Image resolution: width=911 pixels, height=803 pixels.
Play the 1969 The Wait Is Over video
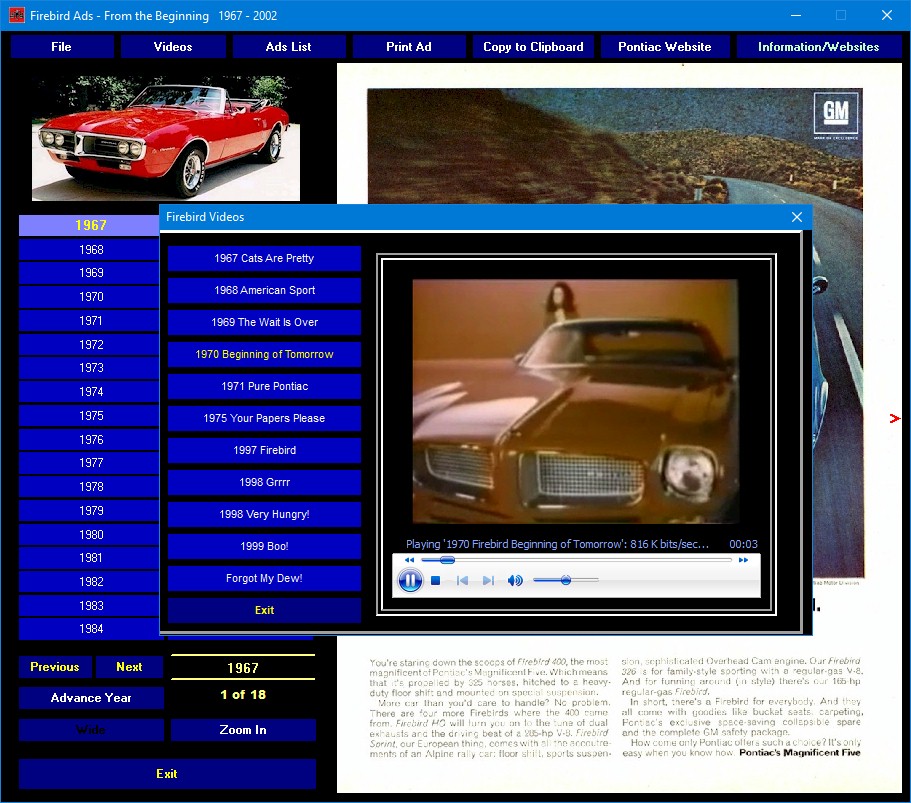click(264, 322)
